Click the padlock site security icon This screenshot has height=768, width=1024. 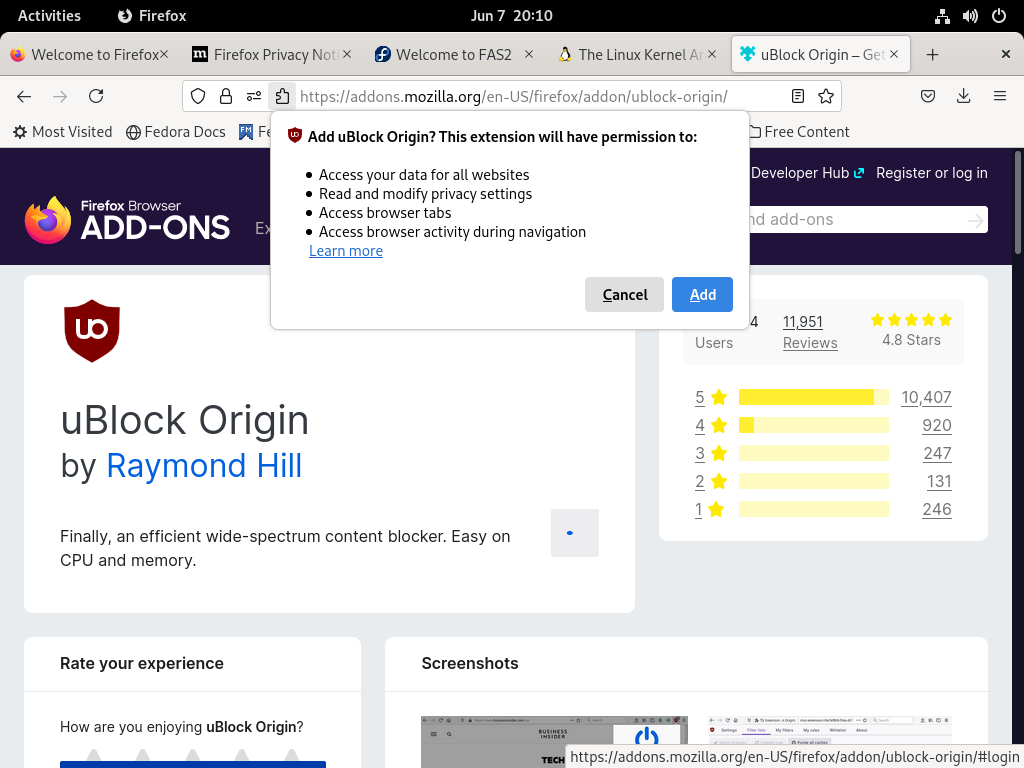(x=226, y=97)
